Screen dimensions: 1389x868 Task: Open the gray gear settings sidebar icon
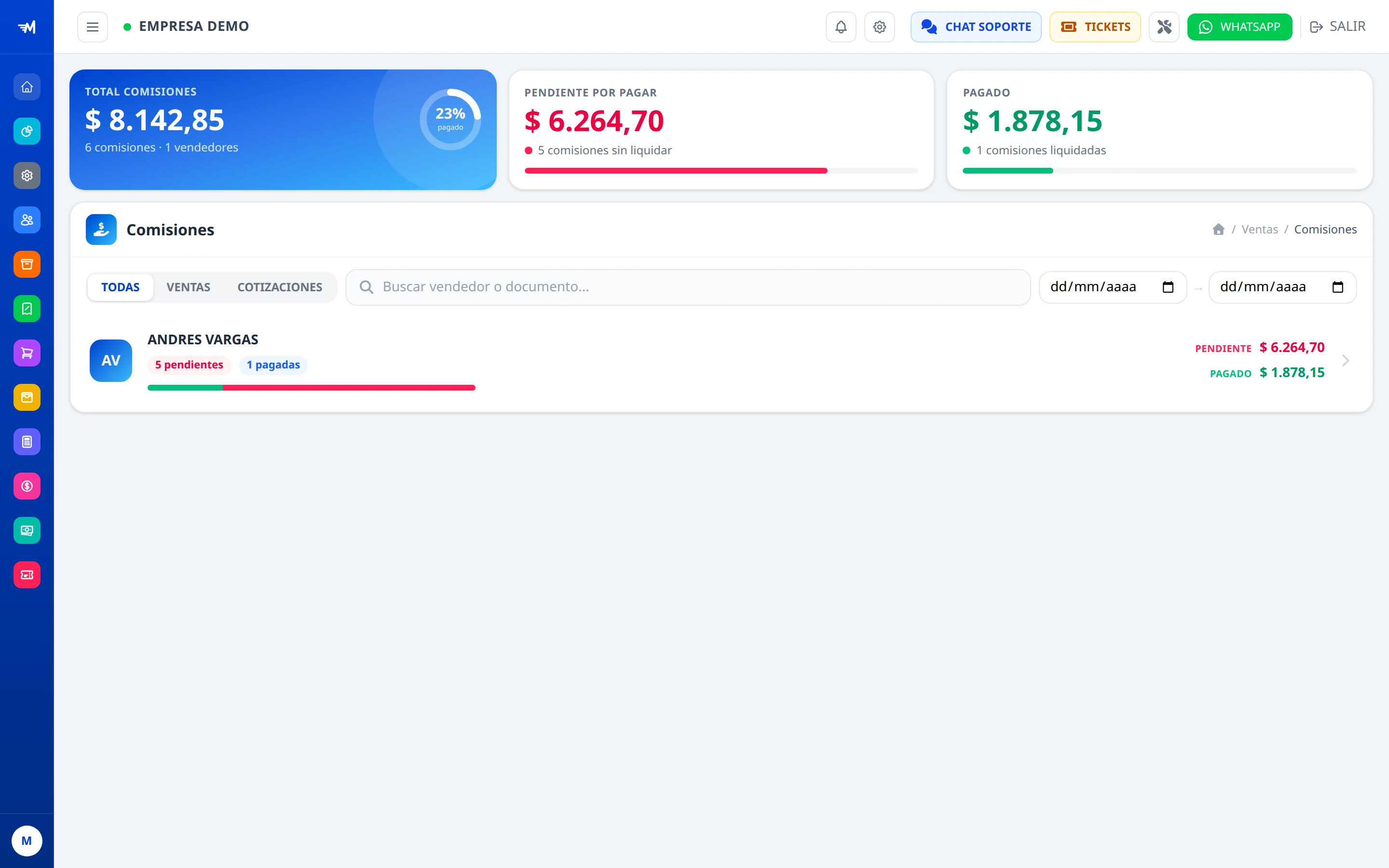pyautogui.click(x=27, y=176)
